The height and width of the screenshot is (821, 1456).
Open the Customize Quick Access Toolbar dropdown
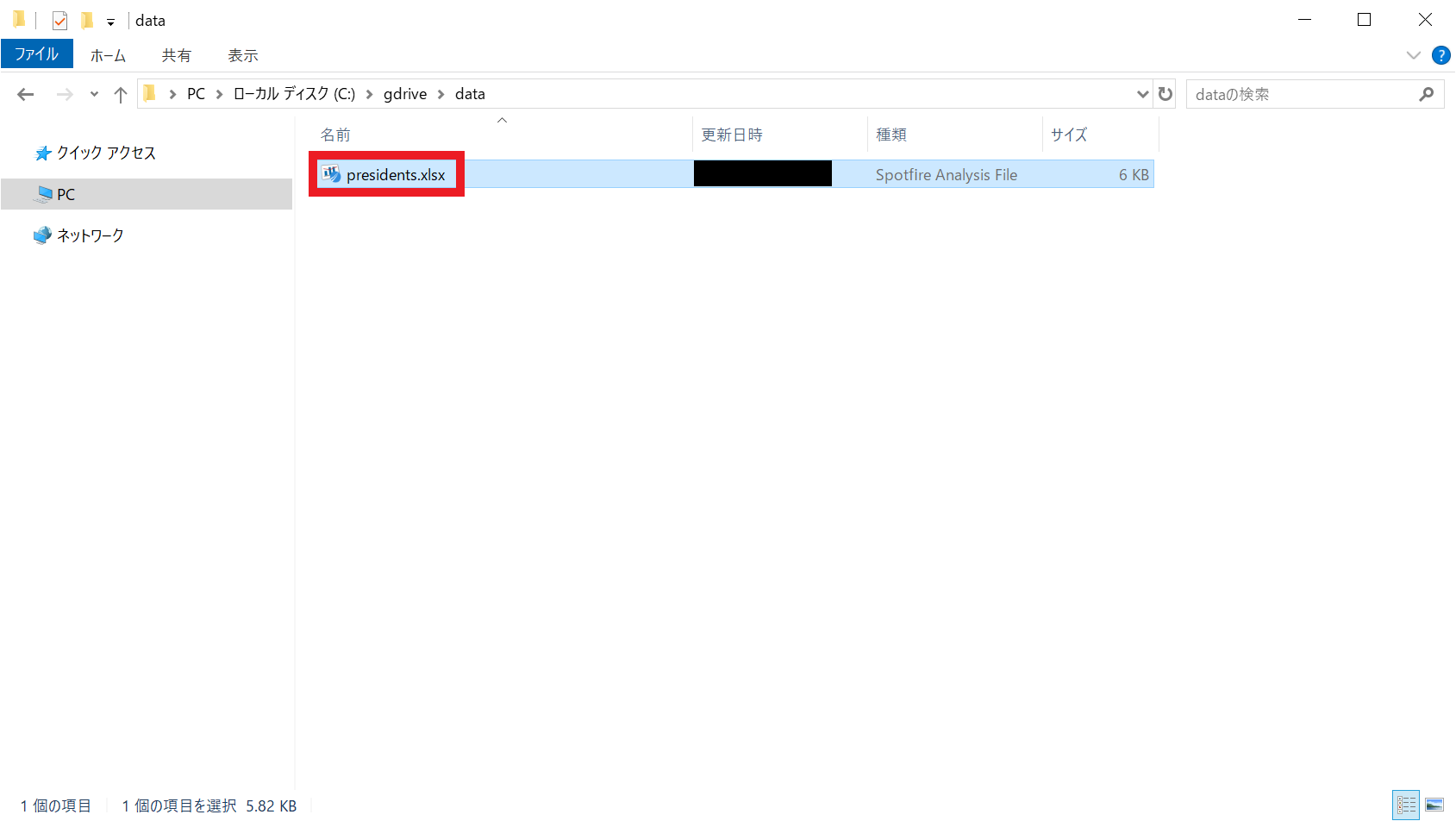tap(110, 22)
